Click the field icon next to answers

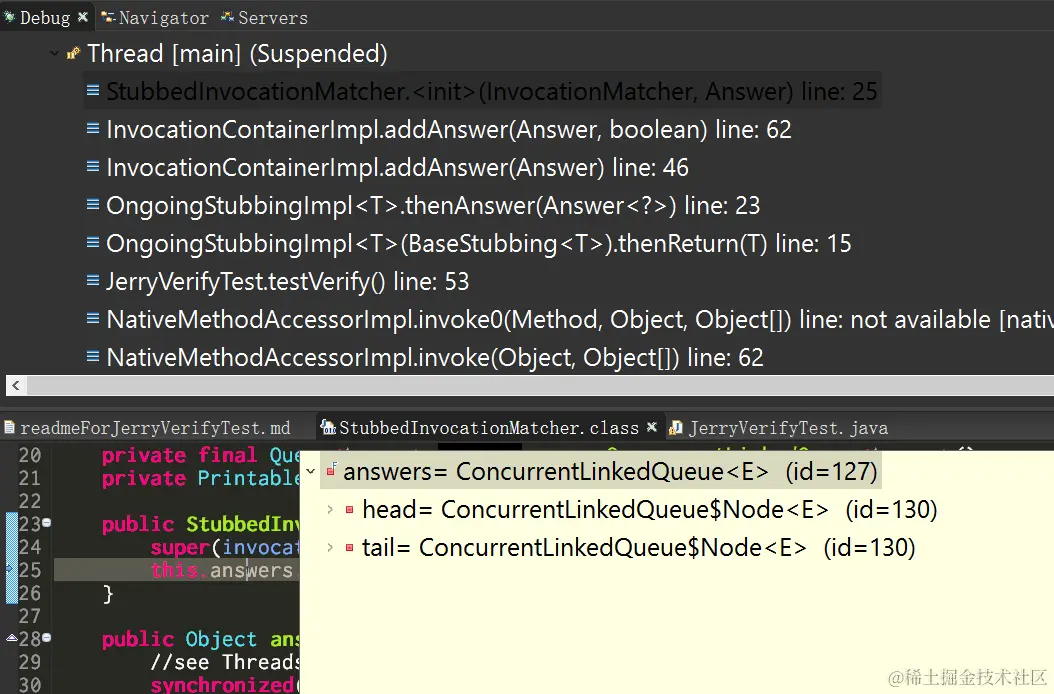[331, 470]
